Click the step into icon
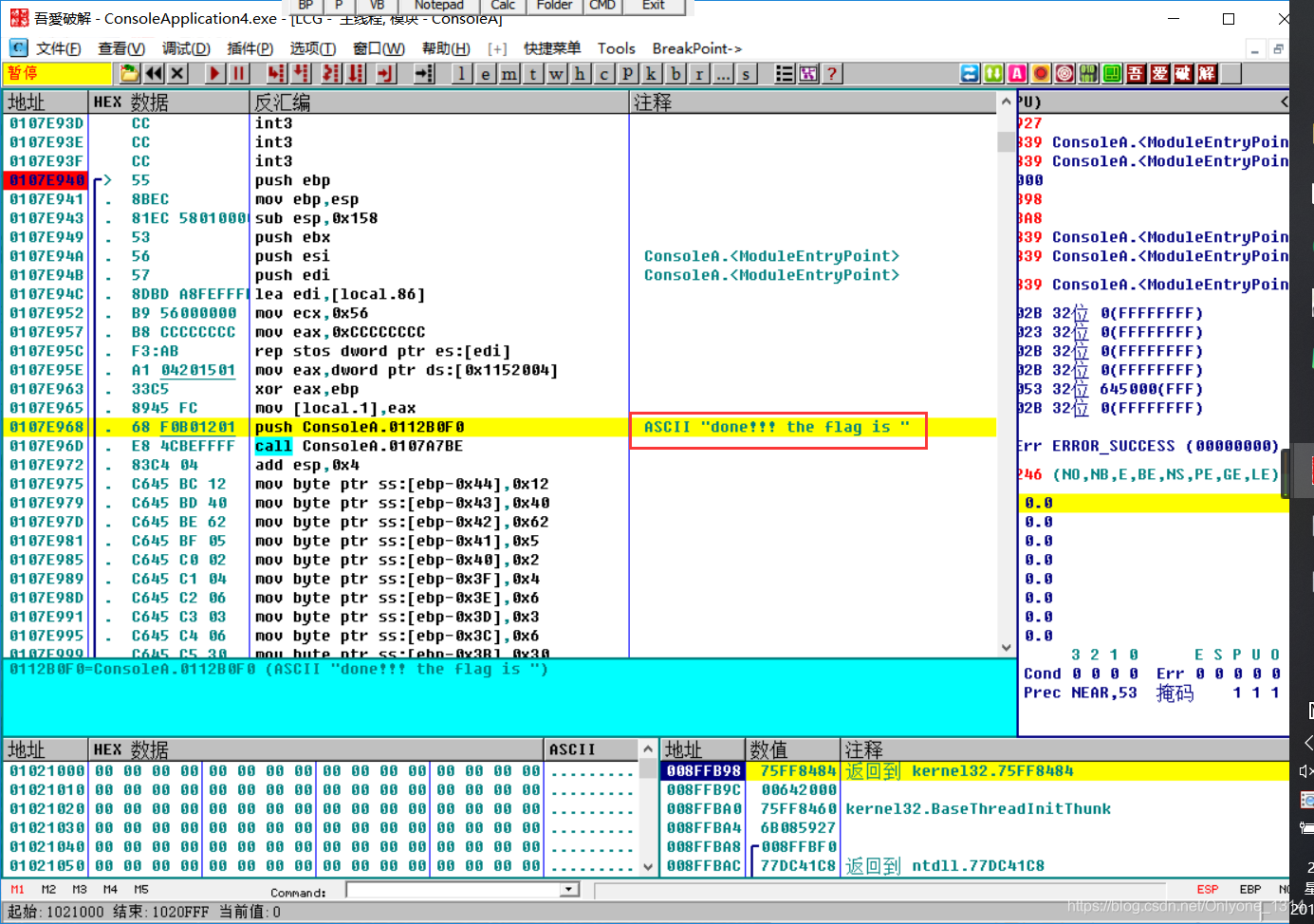The height and width of the screenshot is (924, 1314). tap(276, 73)
